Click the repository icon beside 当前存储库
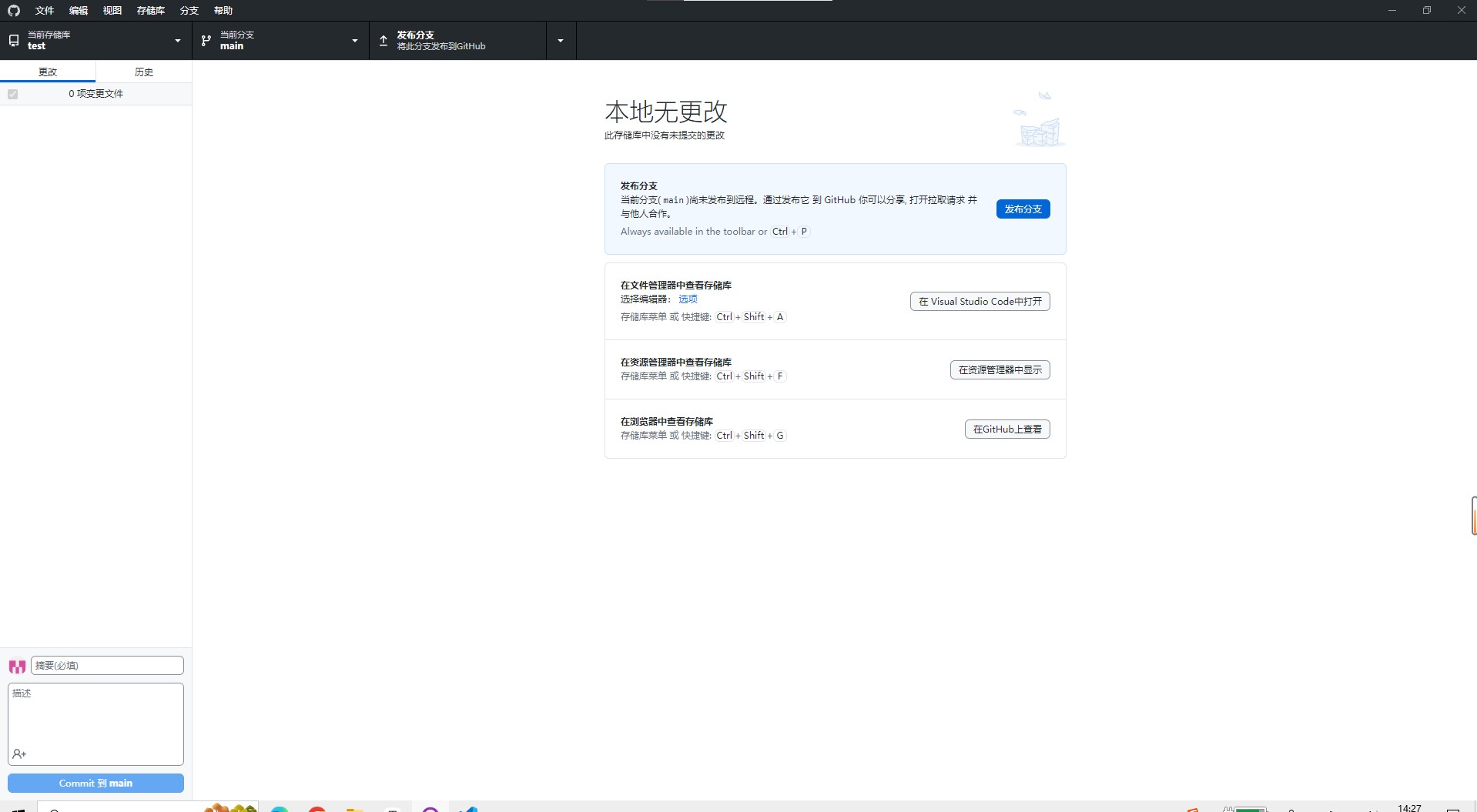 (x=14, y=41)
